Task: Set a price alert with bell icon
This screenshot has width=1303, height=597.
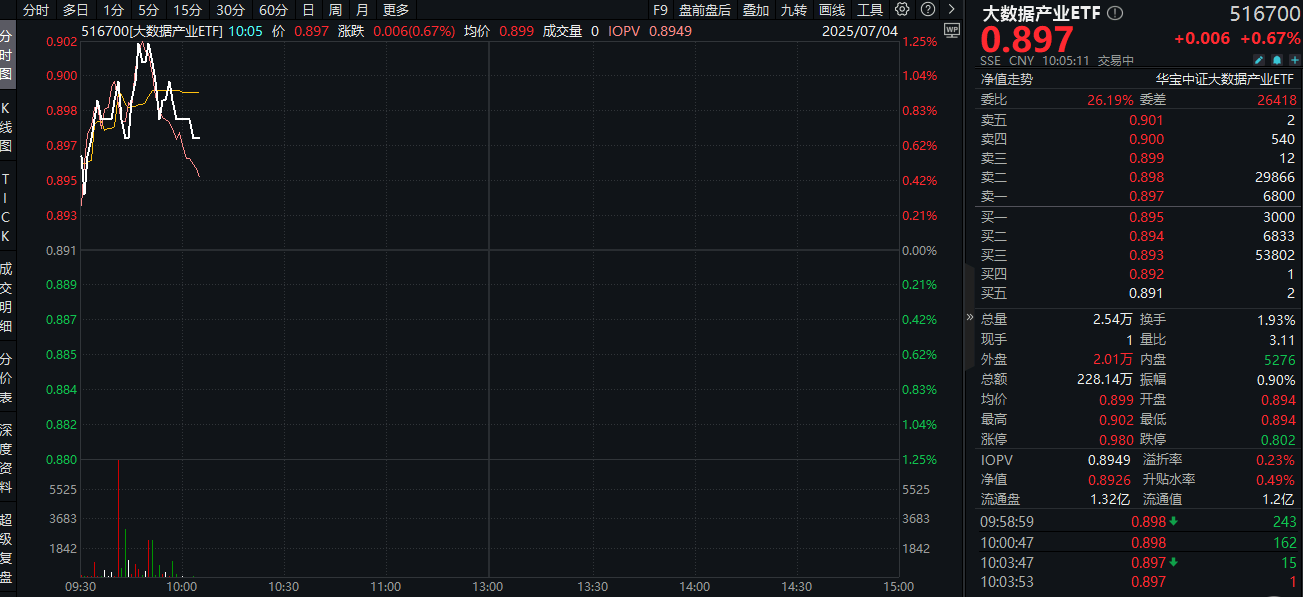Action: [1277, 60]
